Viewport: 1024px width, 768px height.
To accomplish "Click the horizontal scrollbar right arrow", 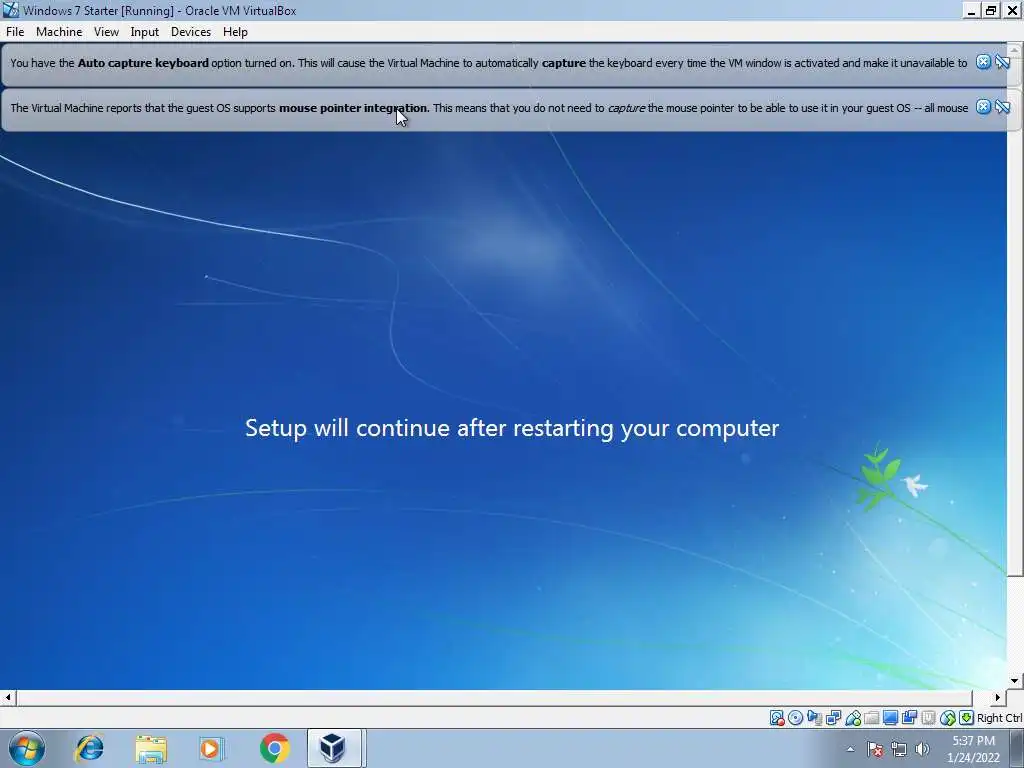I will pyautogui.click(x=997, y=697).
